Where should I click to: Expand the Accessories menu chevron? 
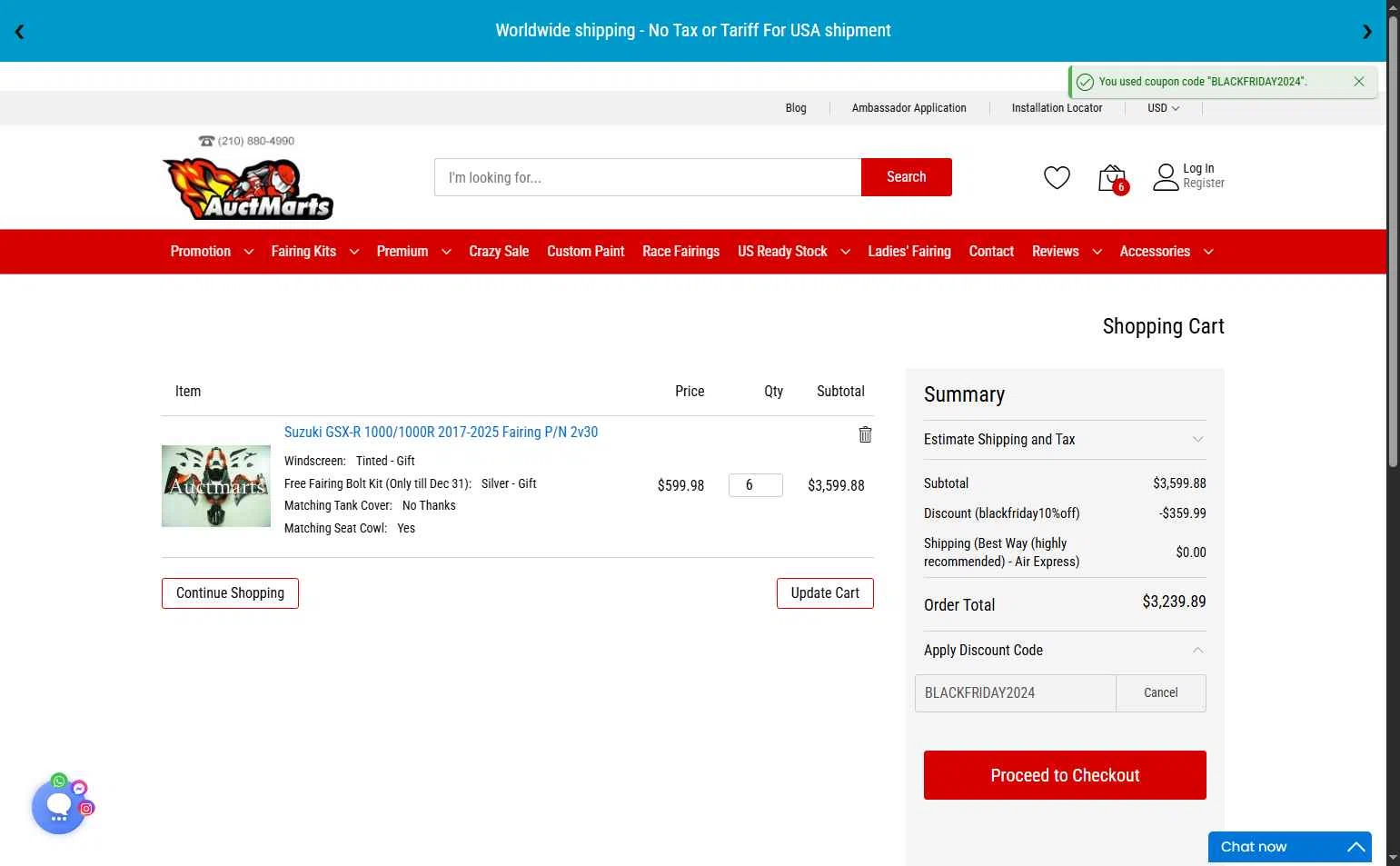pyautogui.click(x=1208, y=252)
